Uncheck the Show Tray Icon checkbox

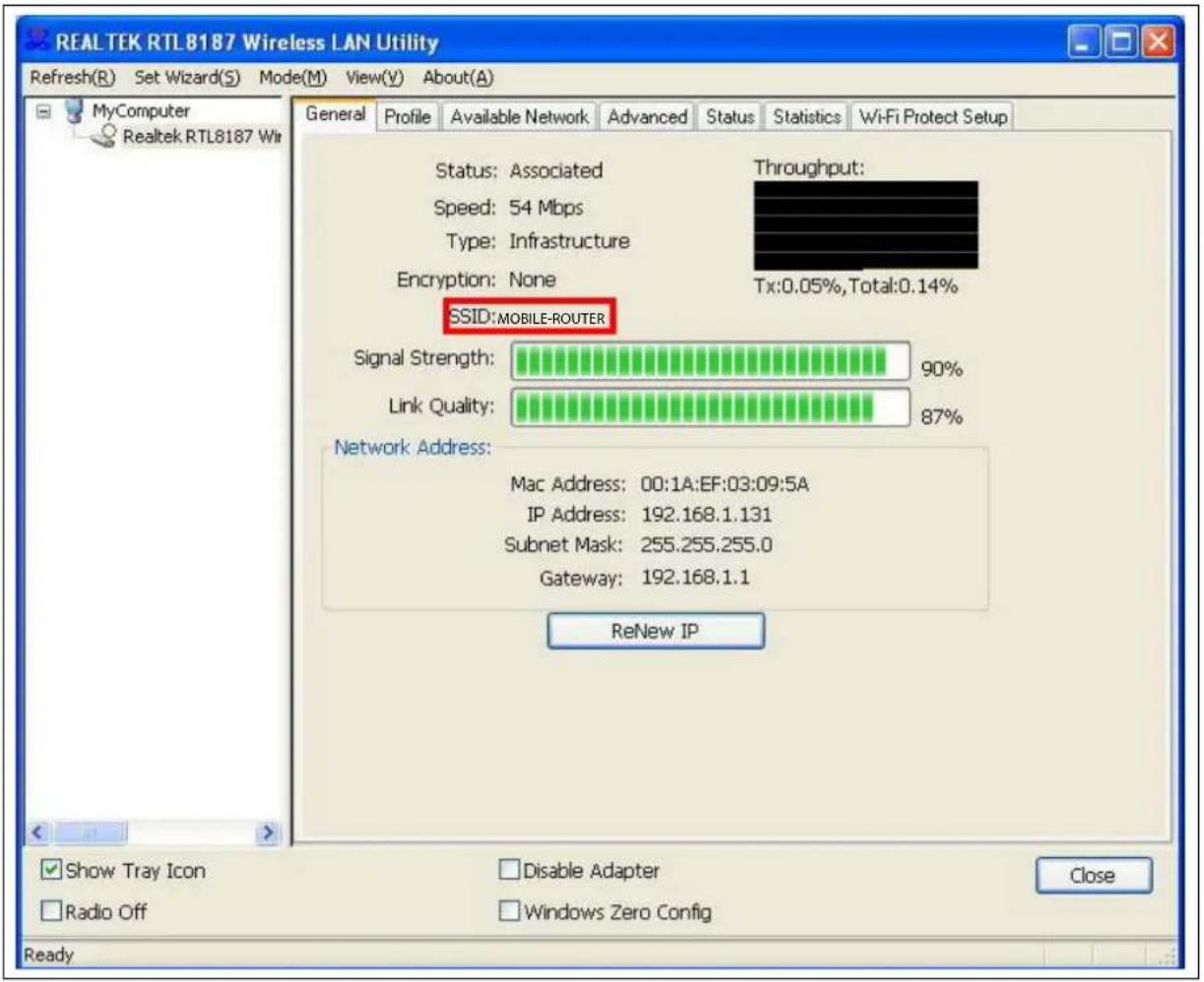pyautogui.click(x=51, y=871)
